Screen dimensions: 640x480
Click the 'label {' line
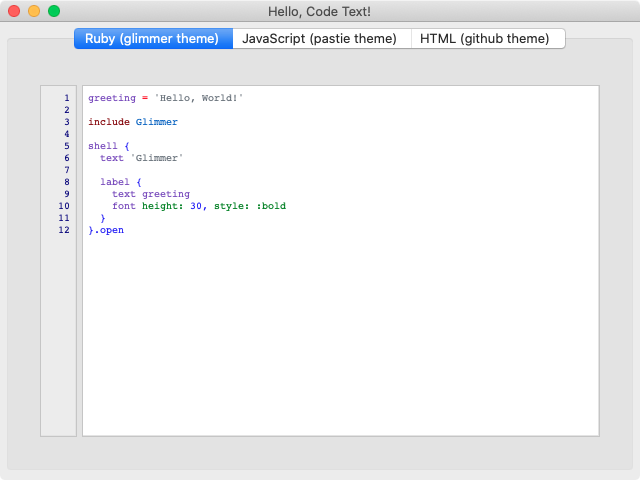(121, 182)
